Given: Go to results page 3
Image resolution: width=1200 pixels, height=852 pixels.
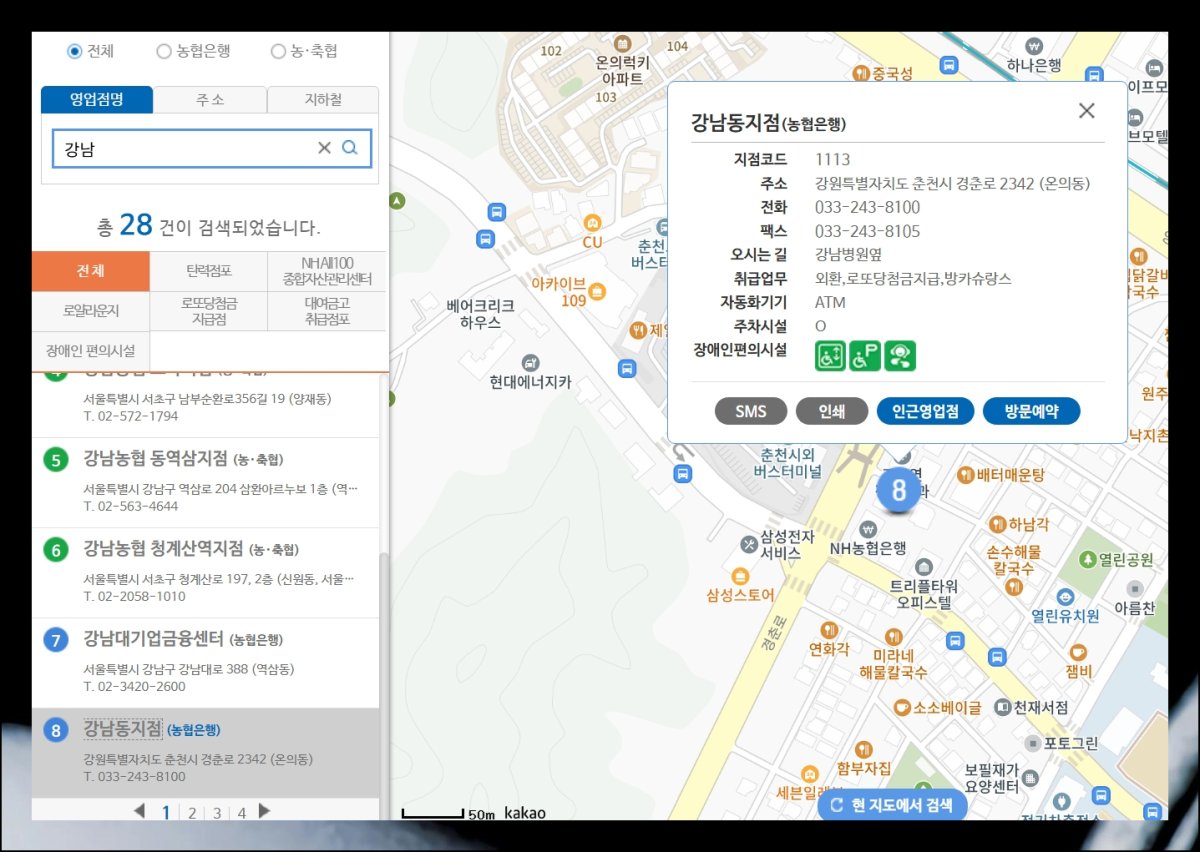Looking at the screenshot, I should tap(216, 813).
